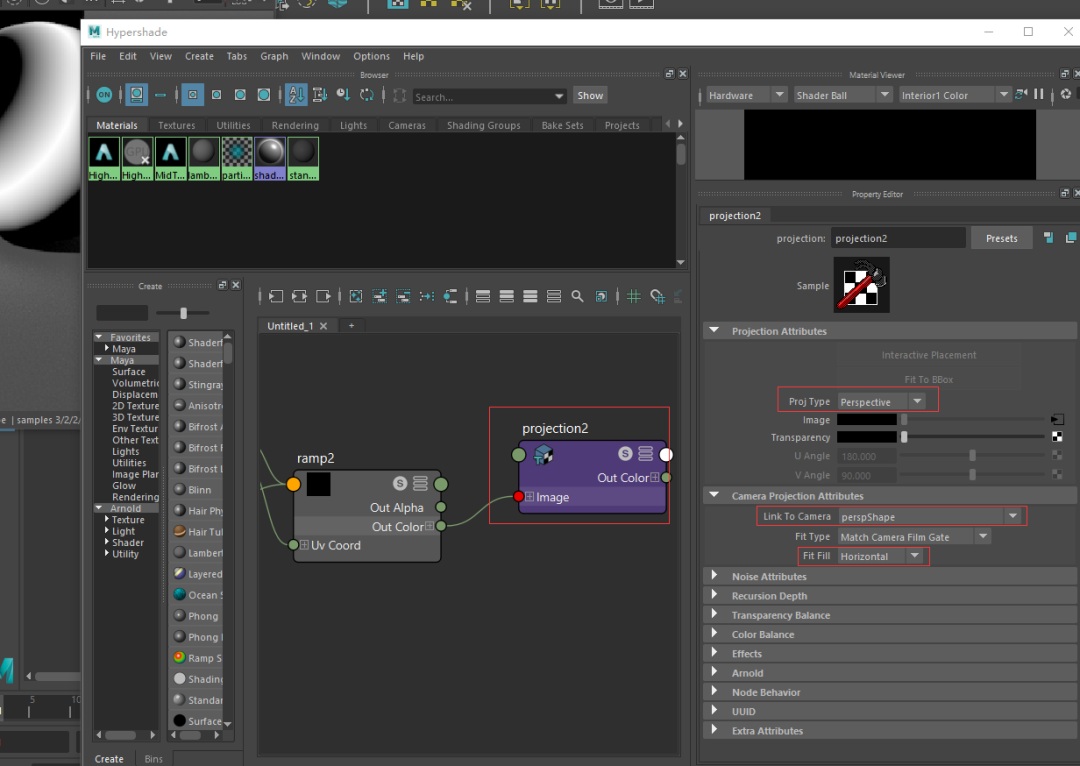Click the Transparency checker map button
The width and height of the screenshot is (1080, 766).
[x=1057, y=437]
